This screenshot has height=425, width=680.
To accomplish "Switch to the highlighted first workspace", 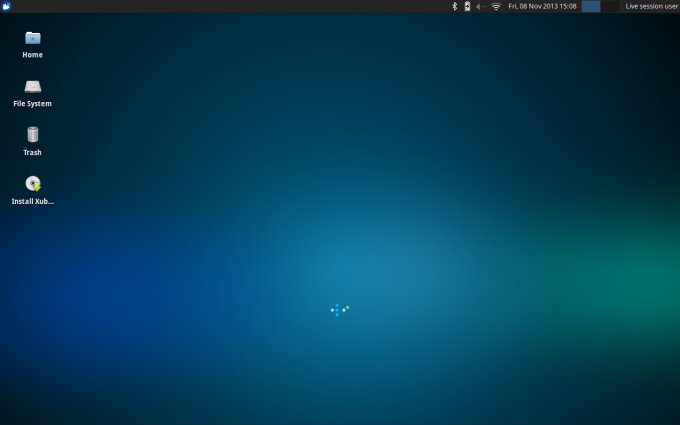I will click(x=591, y=6).
